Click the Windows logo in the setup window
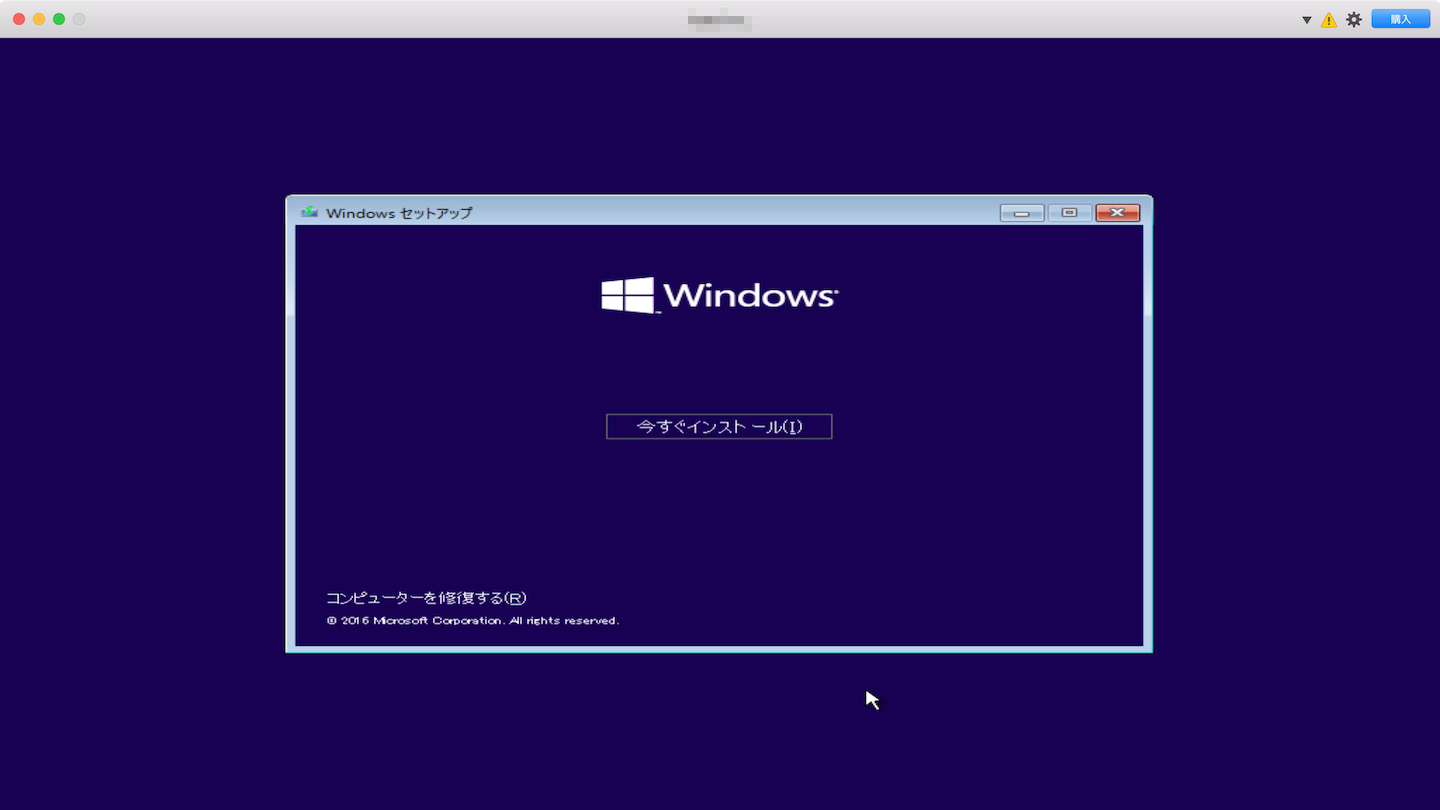The height and width of the screenshot is (810, 1440). point(719,295)
